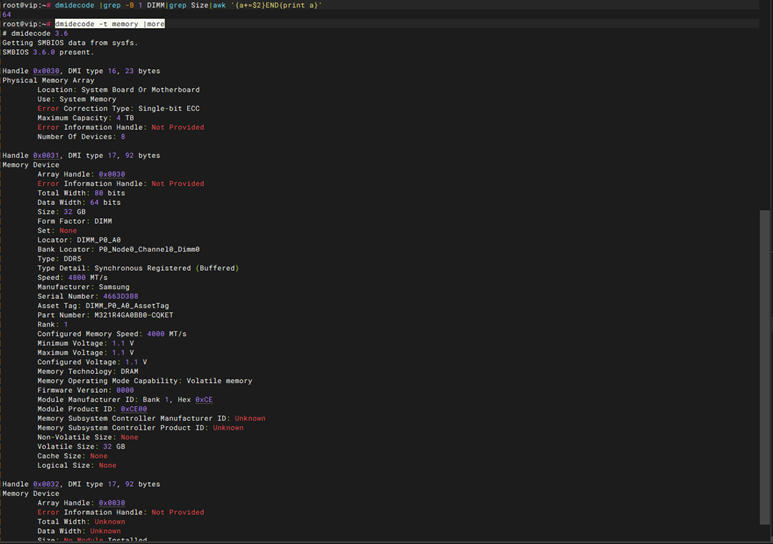Image resolution: width=773 pixels, height=544 pixels.
Task: Click the 'Asset Tag: DIMM_P0_A0_AssetTag' line
Action: click(103, 305)
